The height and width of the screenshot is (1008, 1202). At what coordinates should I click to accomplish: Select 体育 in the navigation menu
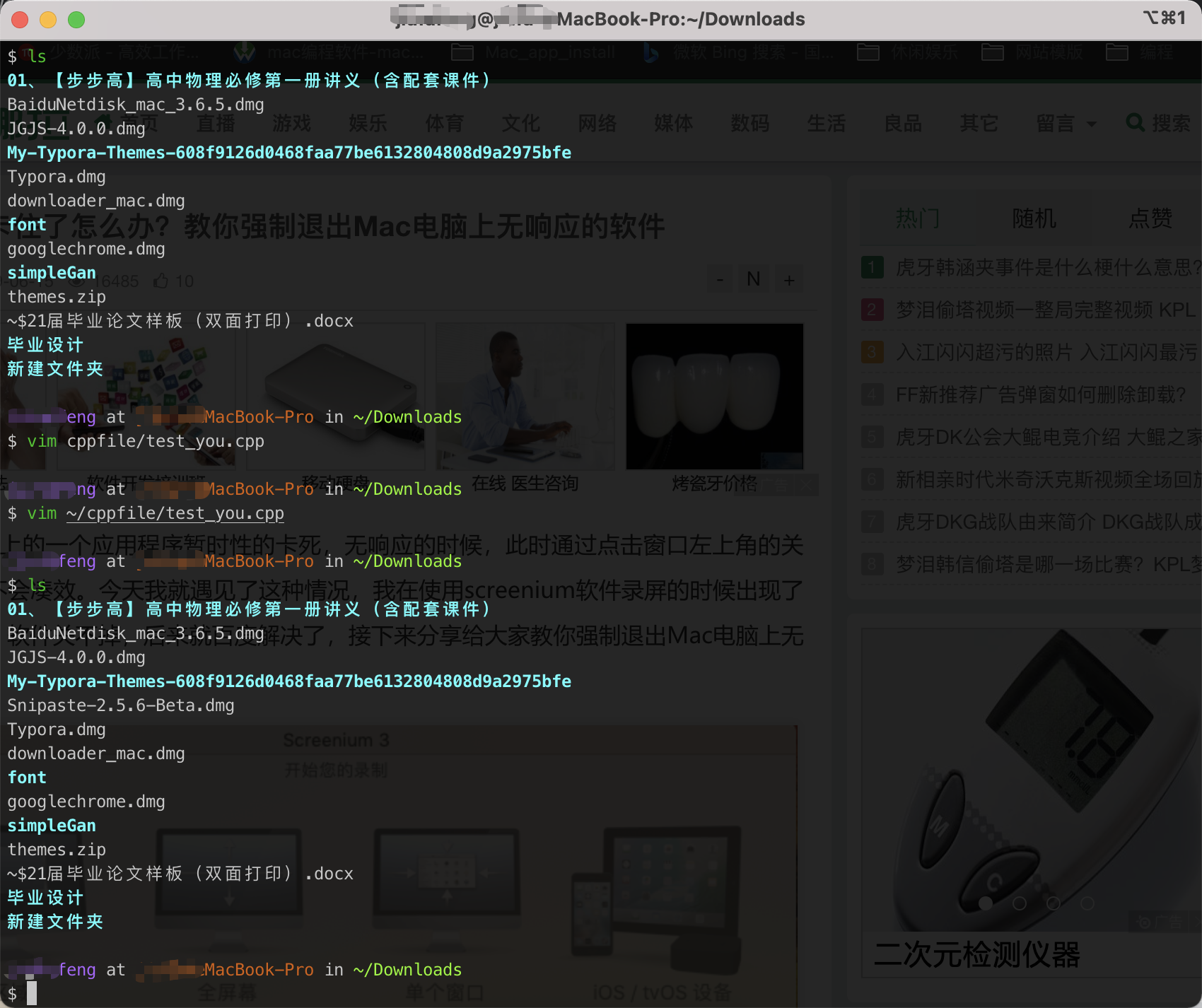(x=444, y=123)
